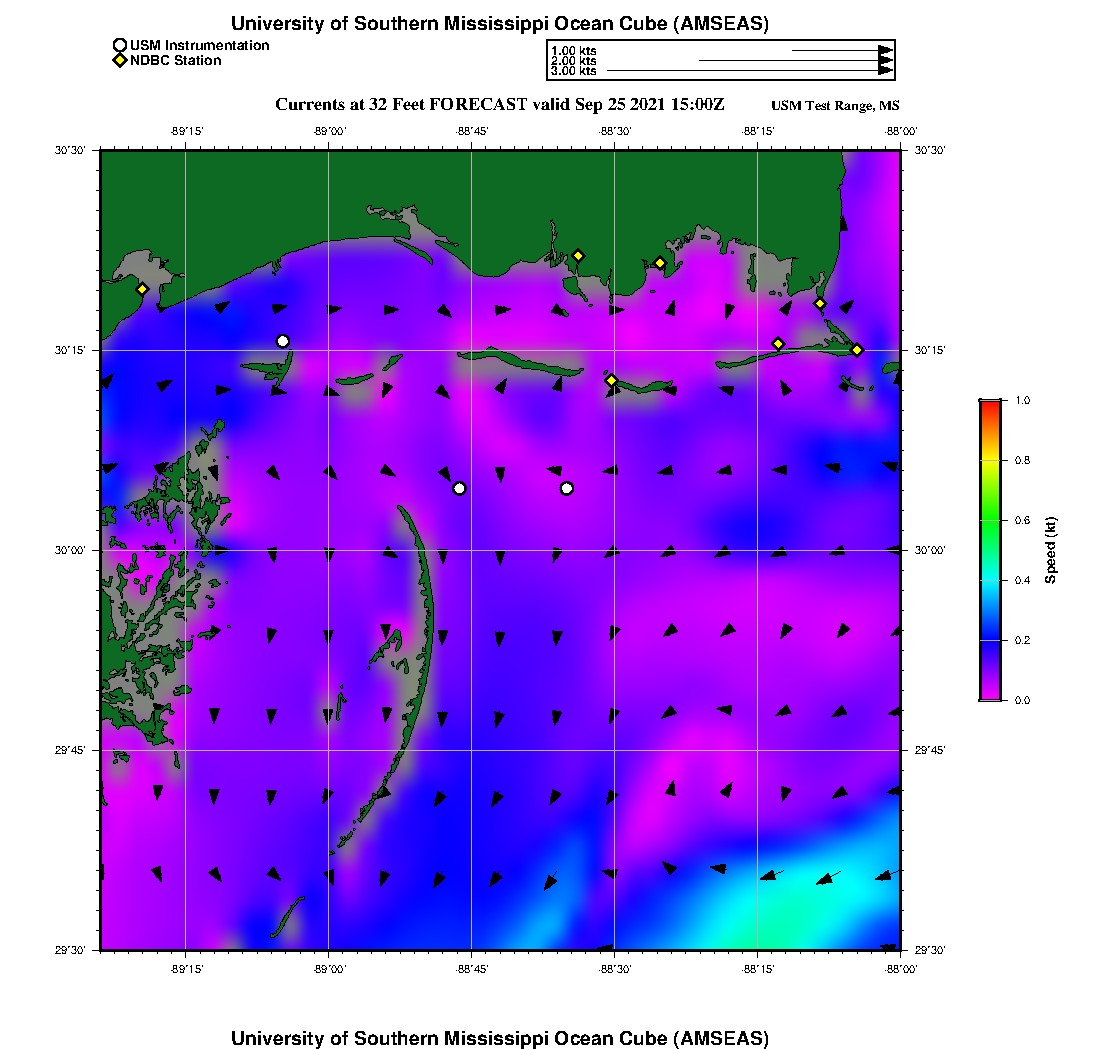1100x1050 pixels.
Task: Click the red top of the speed colorbar
Action: point(990,405)
